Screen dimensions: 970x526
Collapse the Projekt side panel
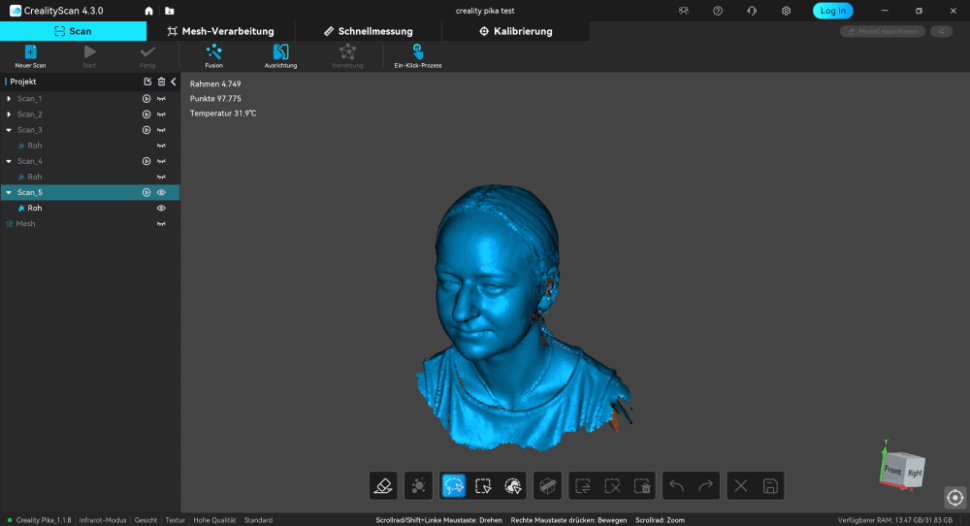pyautogui.click(x=174, y=82)
